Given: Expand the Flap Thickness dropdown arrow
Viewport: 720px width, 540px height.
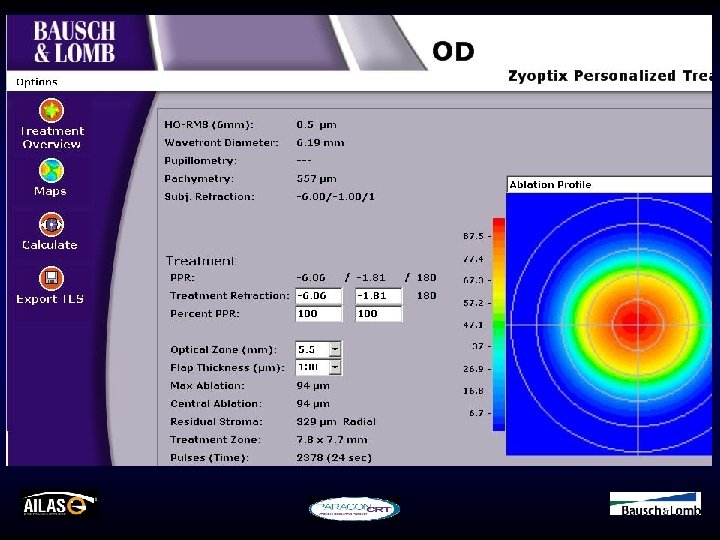Looking at the screenshot, I should [x=335, y=367].
